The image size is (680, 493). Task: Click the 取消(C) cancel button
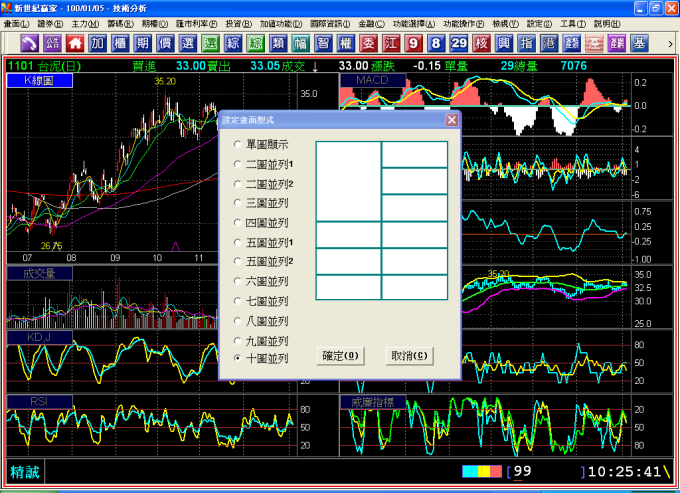(409, 356)
